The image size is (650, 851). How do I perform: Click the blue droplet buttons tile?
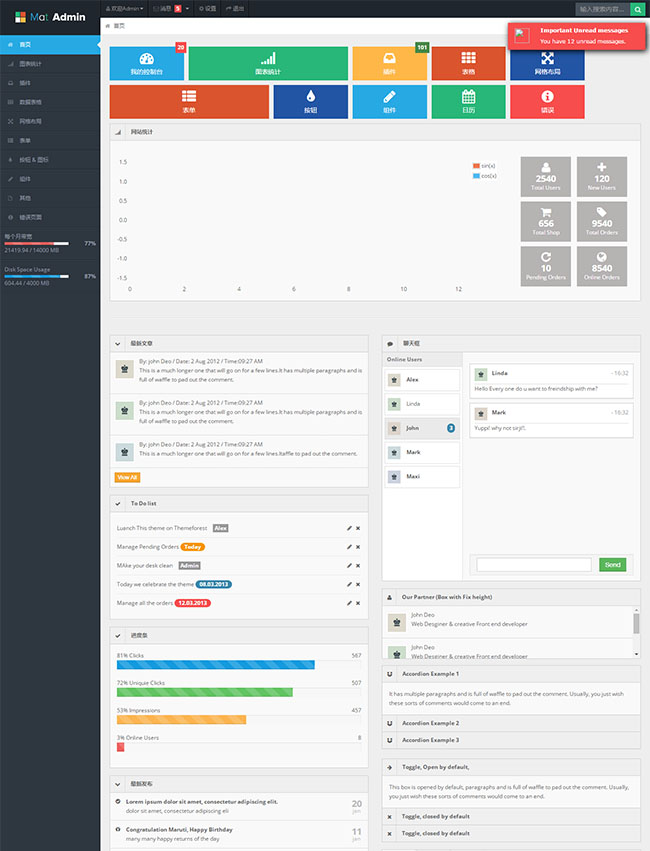[310, 101]
